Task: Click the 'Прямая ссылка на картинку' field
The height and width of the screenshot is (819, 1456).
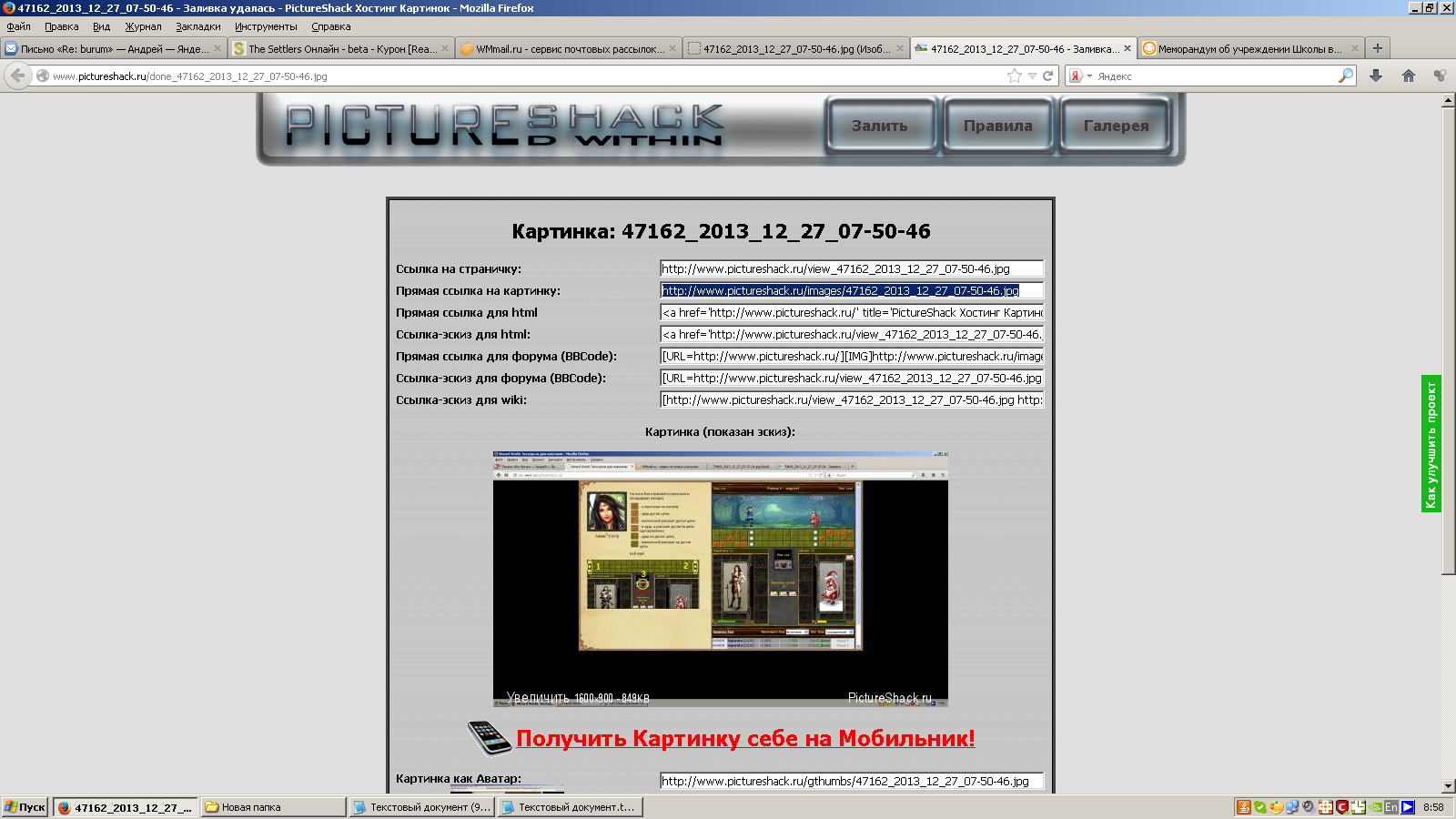Action: (x=852, y=290)
